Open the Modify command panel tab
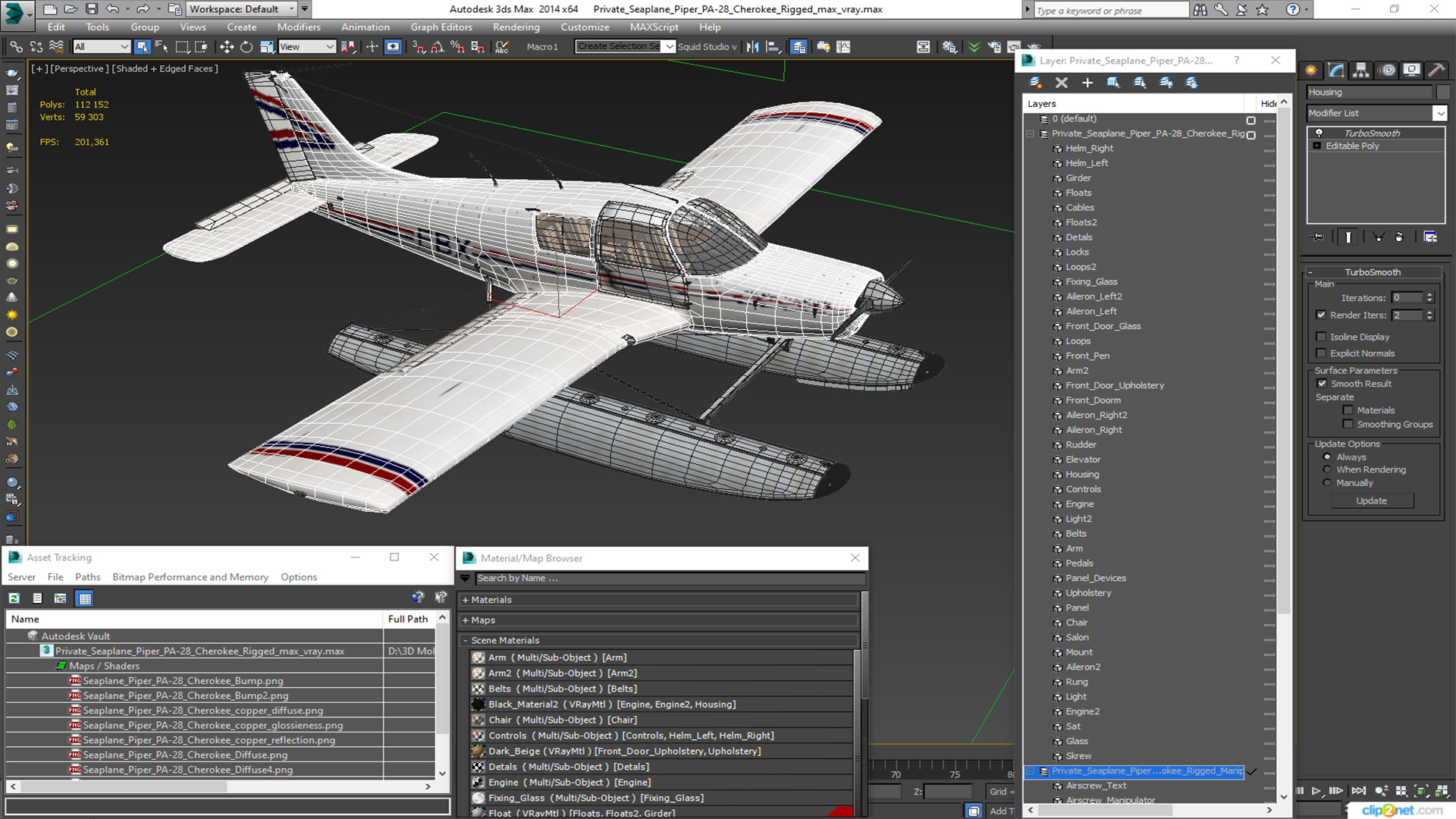This screenshot has height=819, width=1456. [1336, 71]
